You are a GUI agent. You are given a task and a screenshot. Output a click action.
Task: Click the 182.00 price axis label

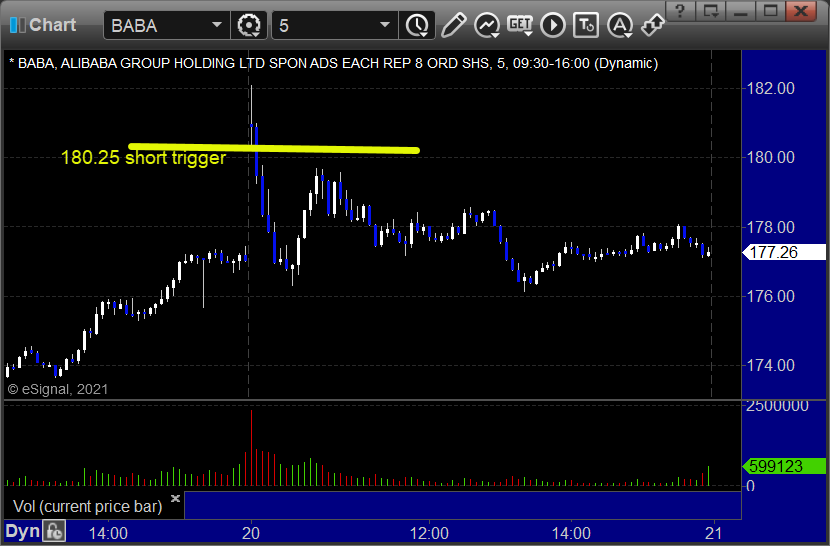tap(771, 88)
